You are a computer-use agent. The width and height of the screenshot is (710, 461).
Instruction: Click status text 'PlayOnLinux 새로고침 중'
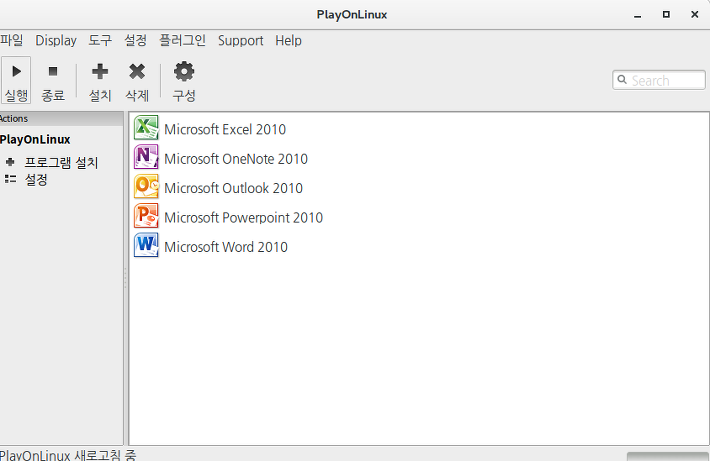tap(68, 455)
